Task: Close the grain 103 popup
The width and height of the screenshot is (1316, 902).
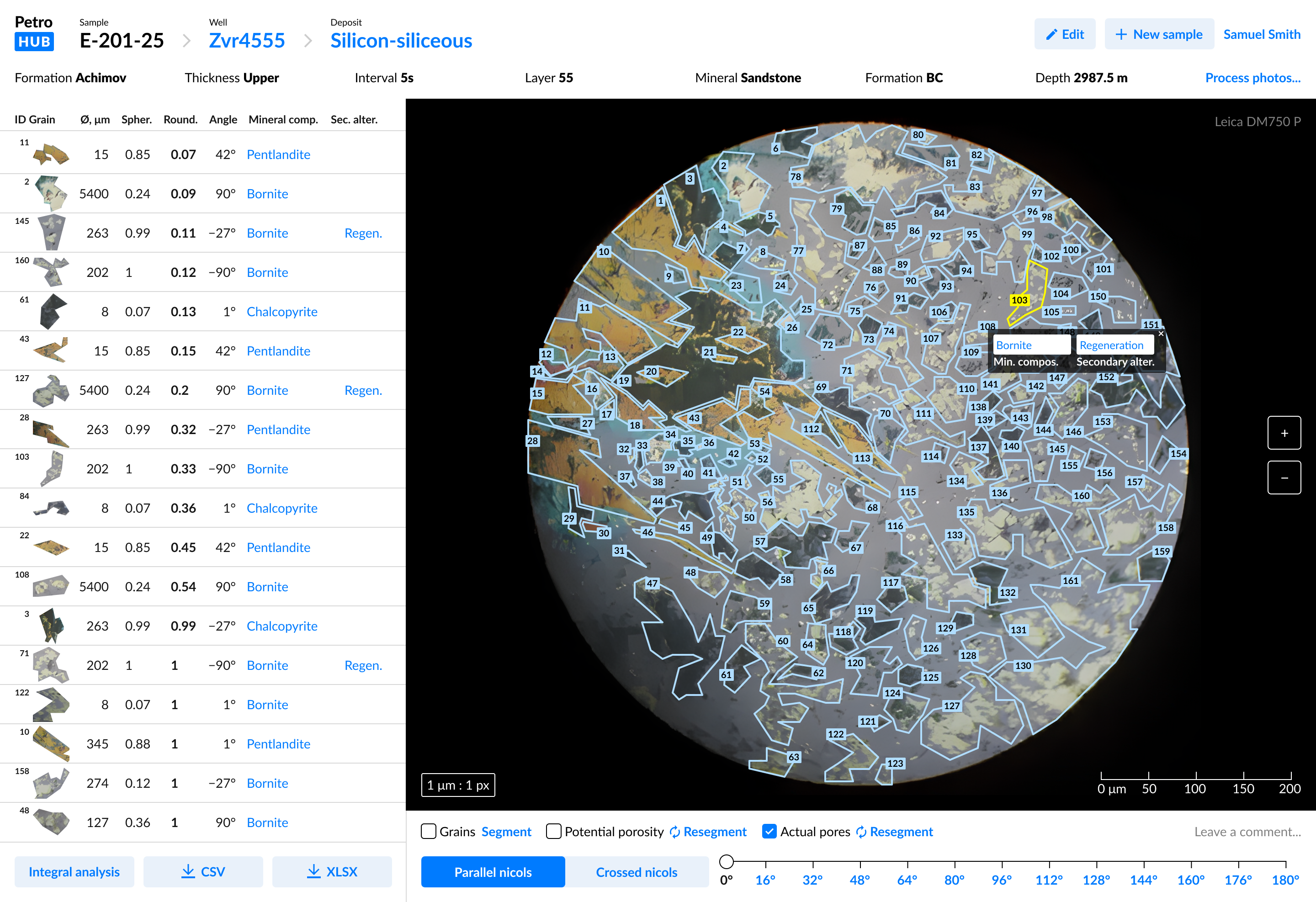Action: [x=1160, y=334]
